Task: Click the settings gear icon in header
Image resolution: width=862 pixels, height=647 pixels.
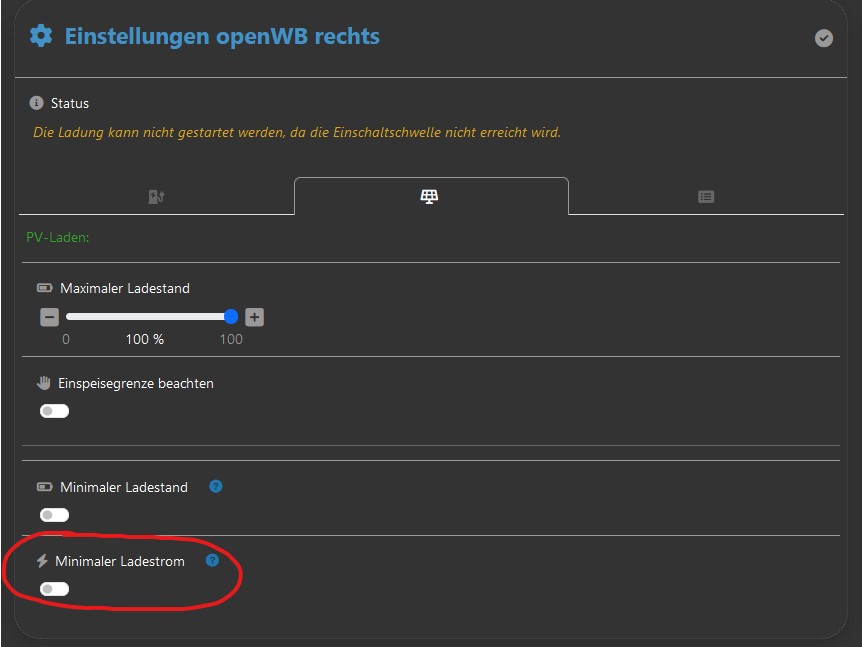Action: (x=41, y=36)
